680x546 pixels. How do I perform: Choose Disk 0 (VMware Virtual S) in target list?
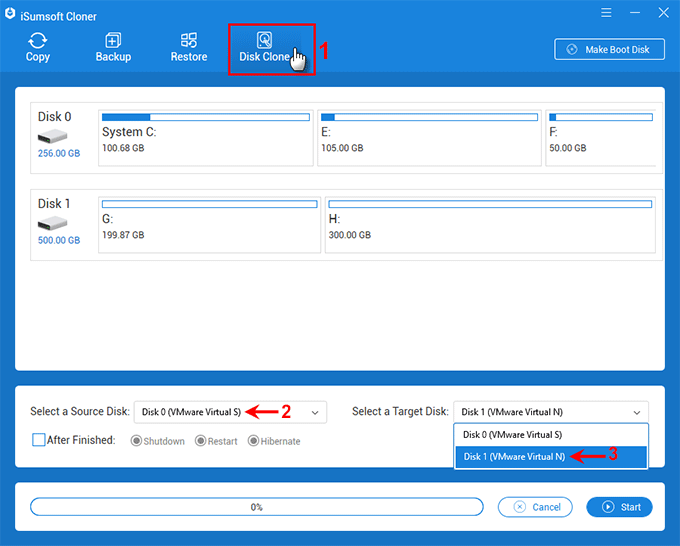click(551, 435)
